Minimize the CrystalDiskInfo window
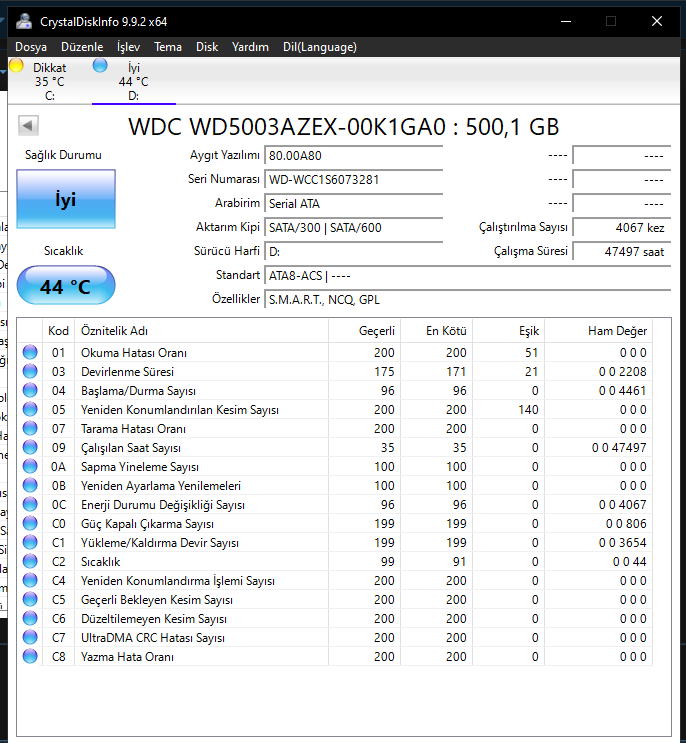The image size is (686, 743). click(x=566, y=21)
